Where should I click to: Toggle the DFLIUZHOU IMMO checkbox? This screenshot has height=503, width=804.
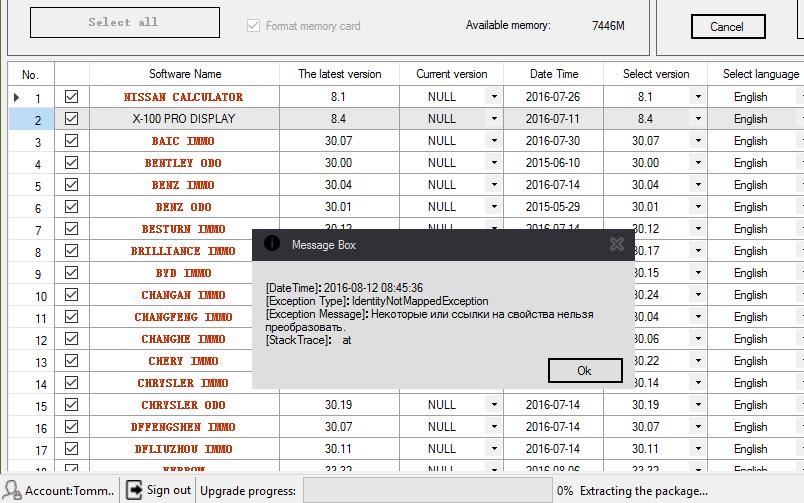pyautogui.click(x=71, y=449)
